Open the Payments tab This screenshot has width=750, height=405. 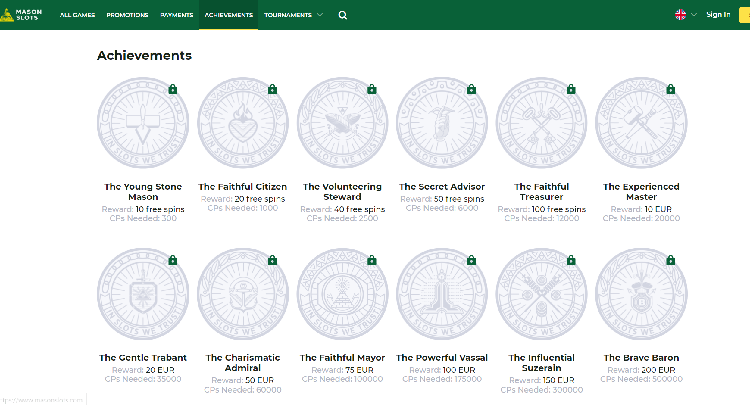pos(176,15)
